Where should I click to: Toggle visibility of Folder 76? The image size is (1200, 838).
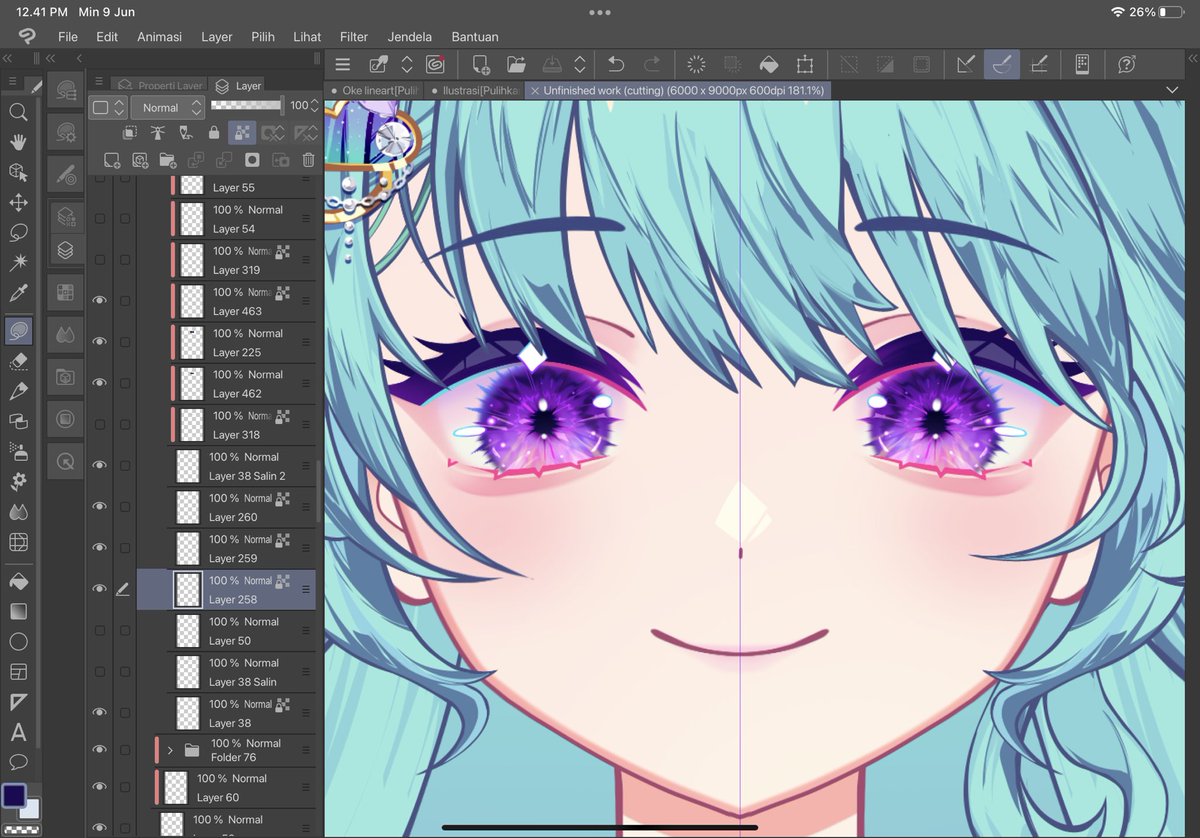click(x=99, y=749)
